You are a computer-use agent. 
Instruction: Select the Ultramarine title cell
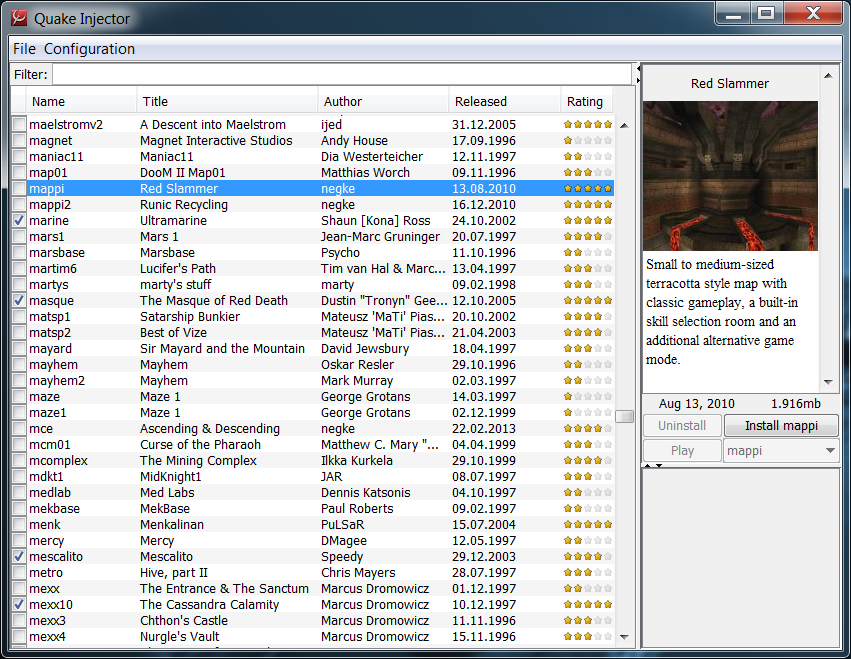coord(173,220)
